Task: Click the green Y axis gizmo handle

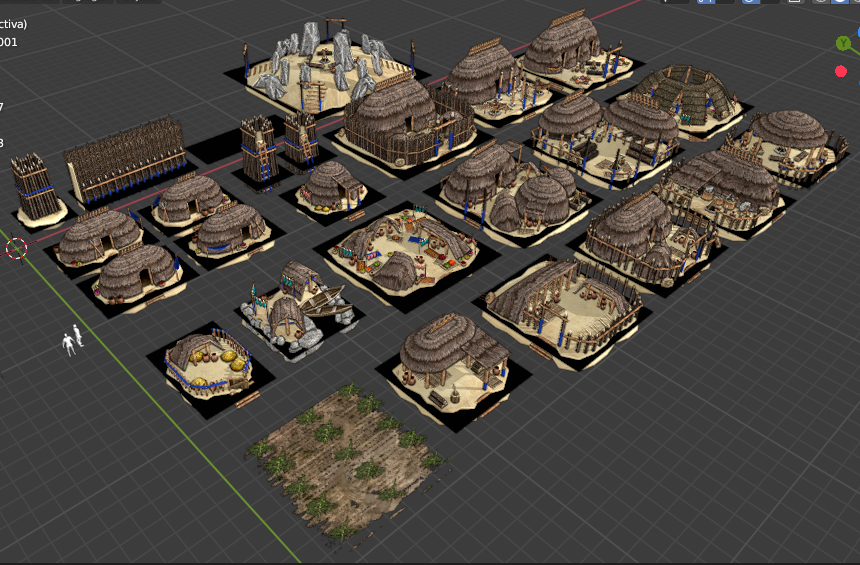Action: 843,43
